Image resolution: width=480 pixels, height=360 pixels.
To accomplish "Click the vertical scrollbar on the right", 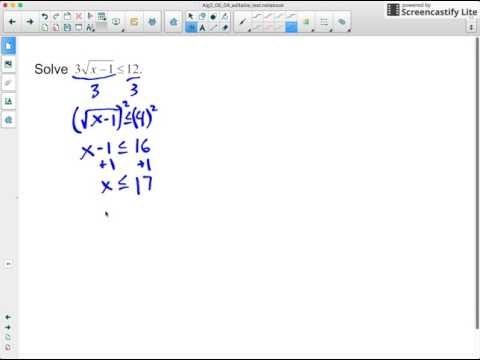I will [477, 183].
